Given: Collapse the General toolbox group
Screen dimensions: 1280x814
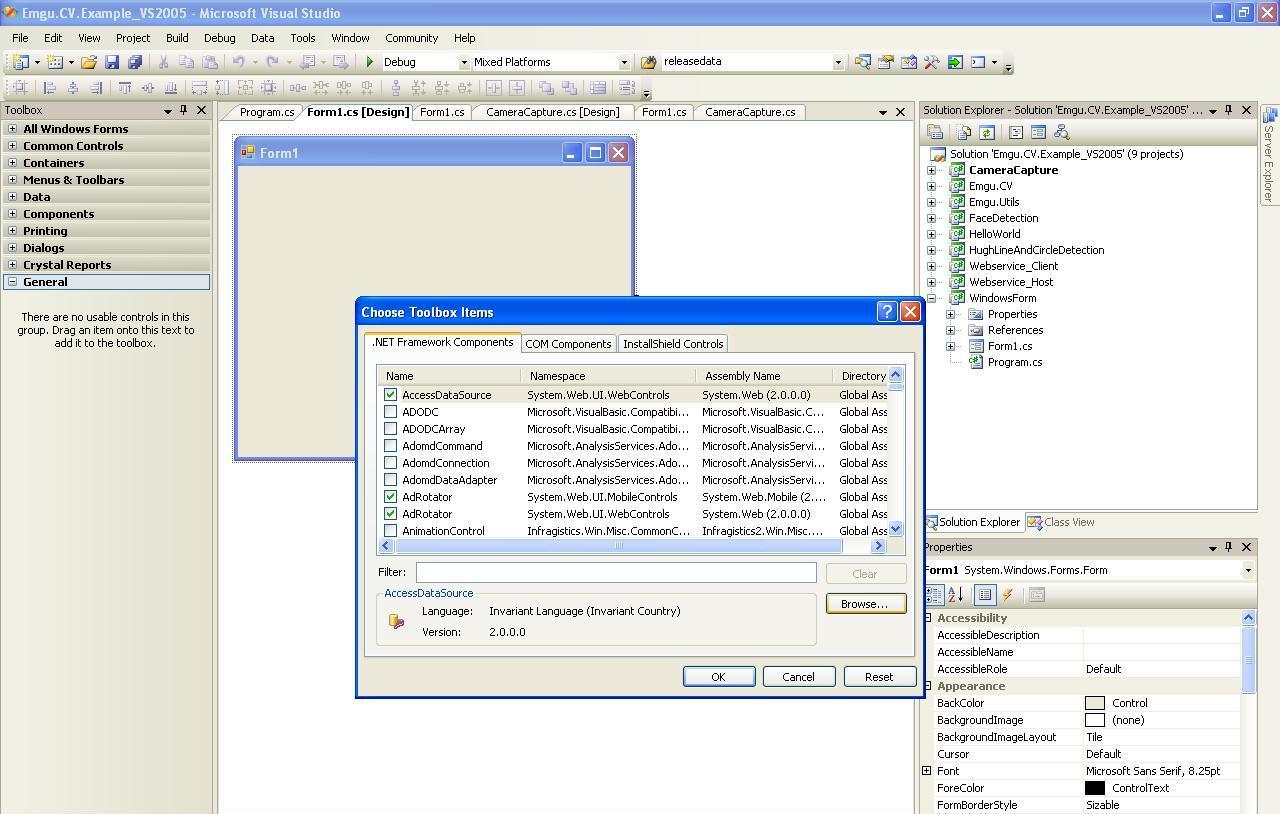Looking at the screenshot, I should [12, 282].
